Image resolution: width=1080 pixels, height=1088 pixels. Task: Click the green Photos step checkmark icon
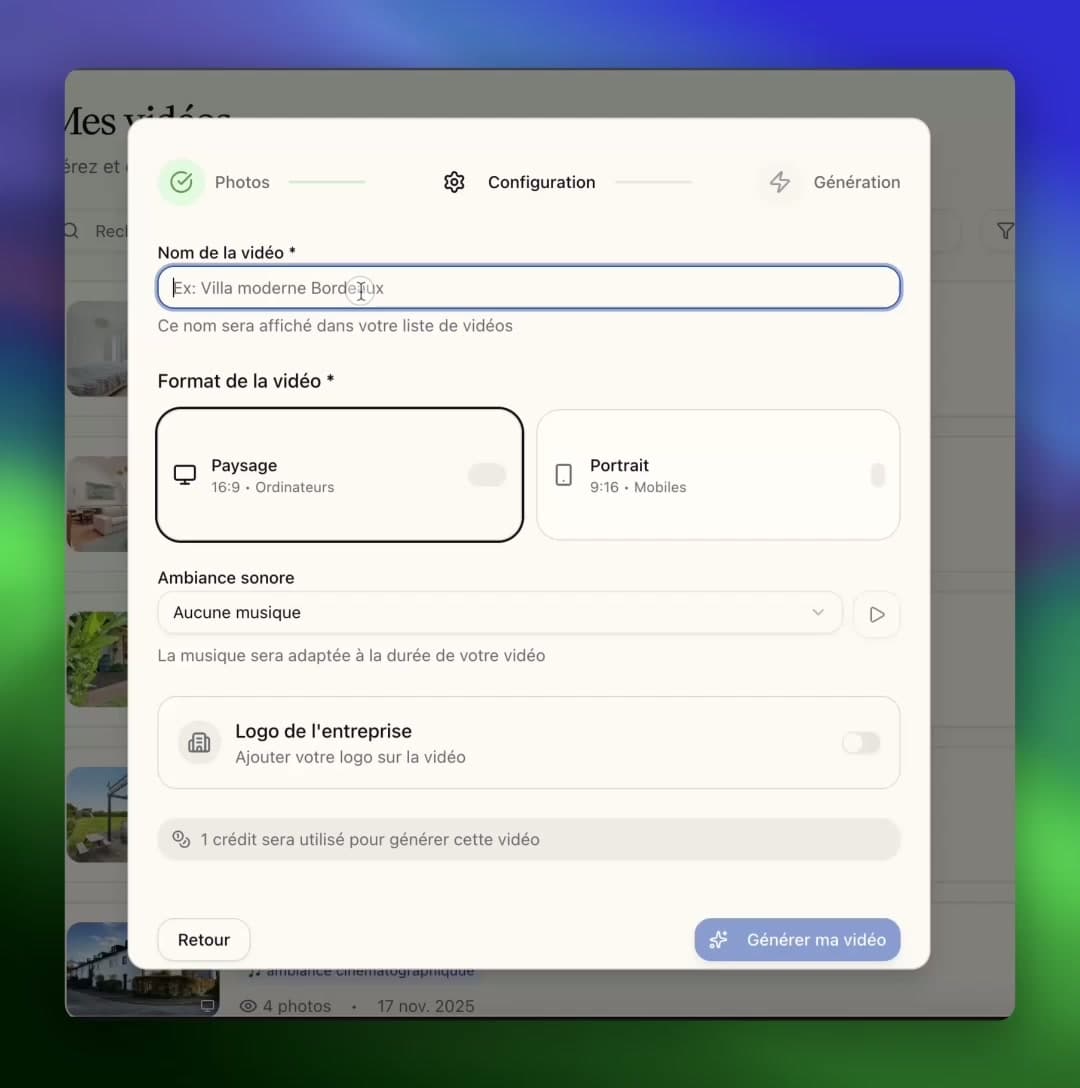181,182
